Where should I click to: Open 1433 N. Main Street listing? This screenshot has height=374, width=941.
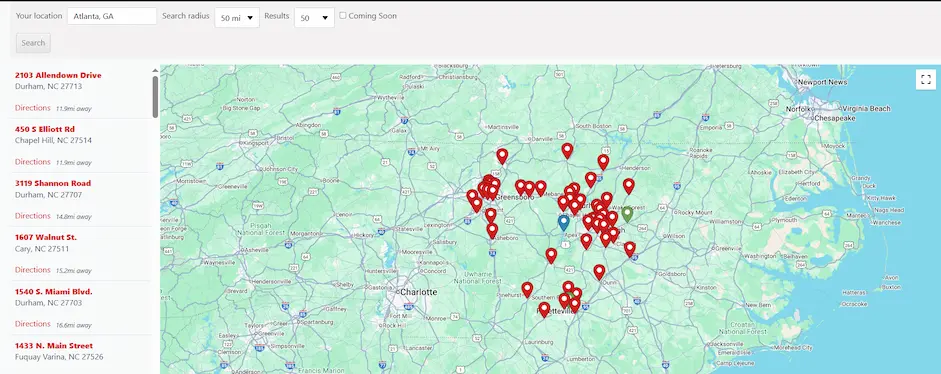(x=54, y=345)
